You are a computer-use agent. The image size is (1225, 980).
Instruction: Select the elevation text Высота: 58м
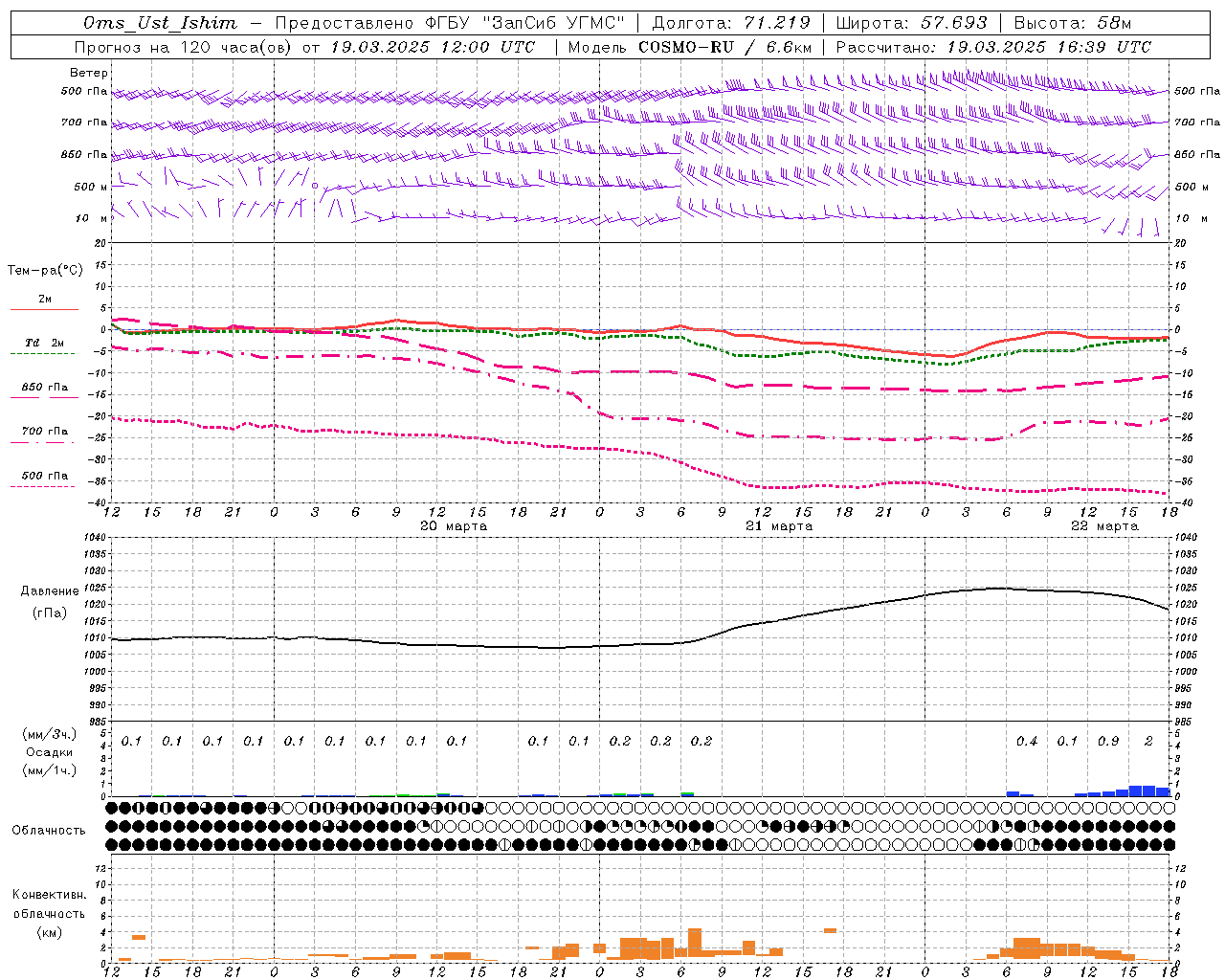click(x=1073, y=23)
